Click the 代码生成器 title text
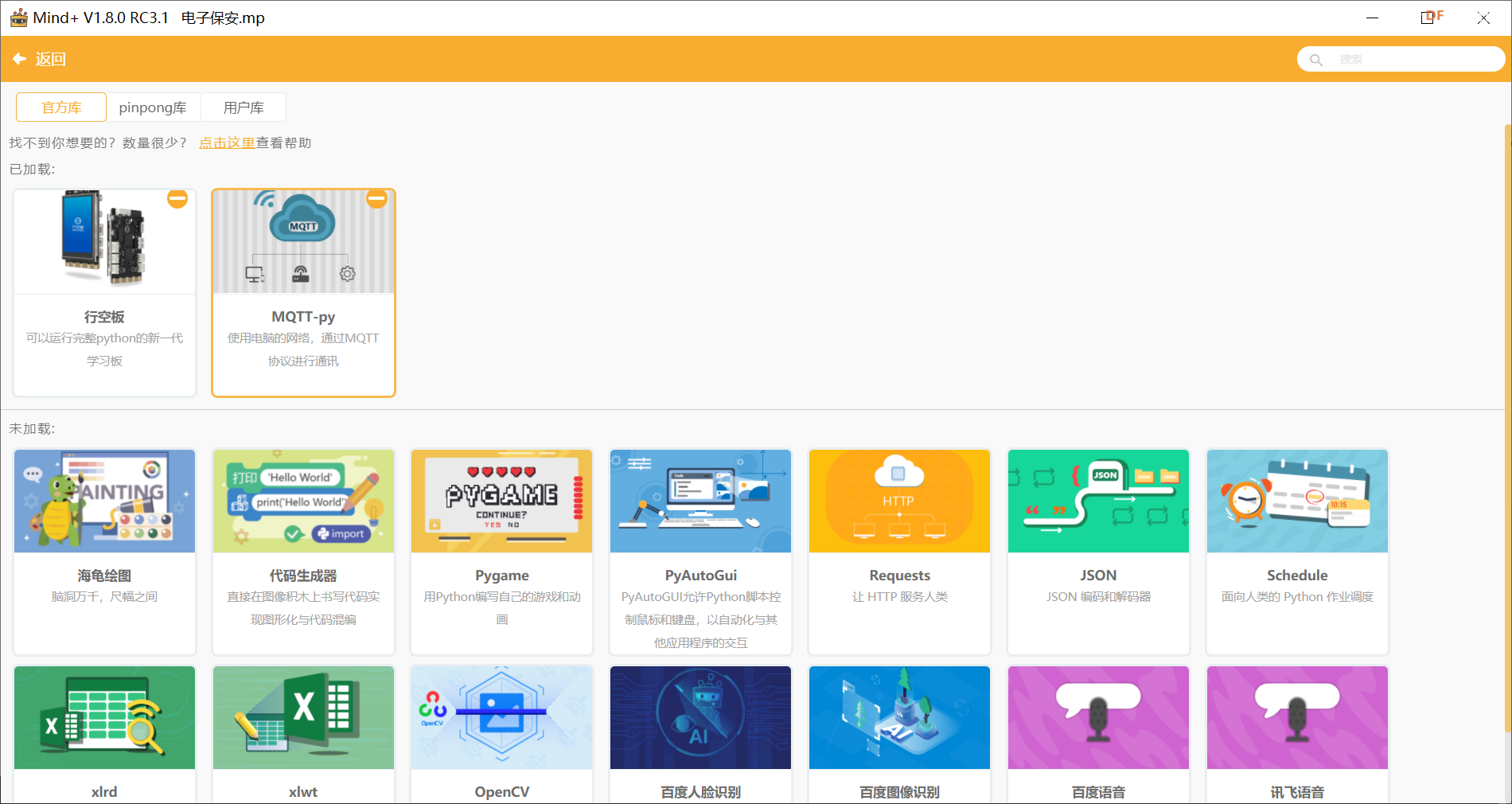Screen dimensions: 1512x804 (x=303, y=576)
